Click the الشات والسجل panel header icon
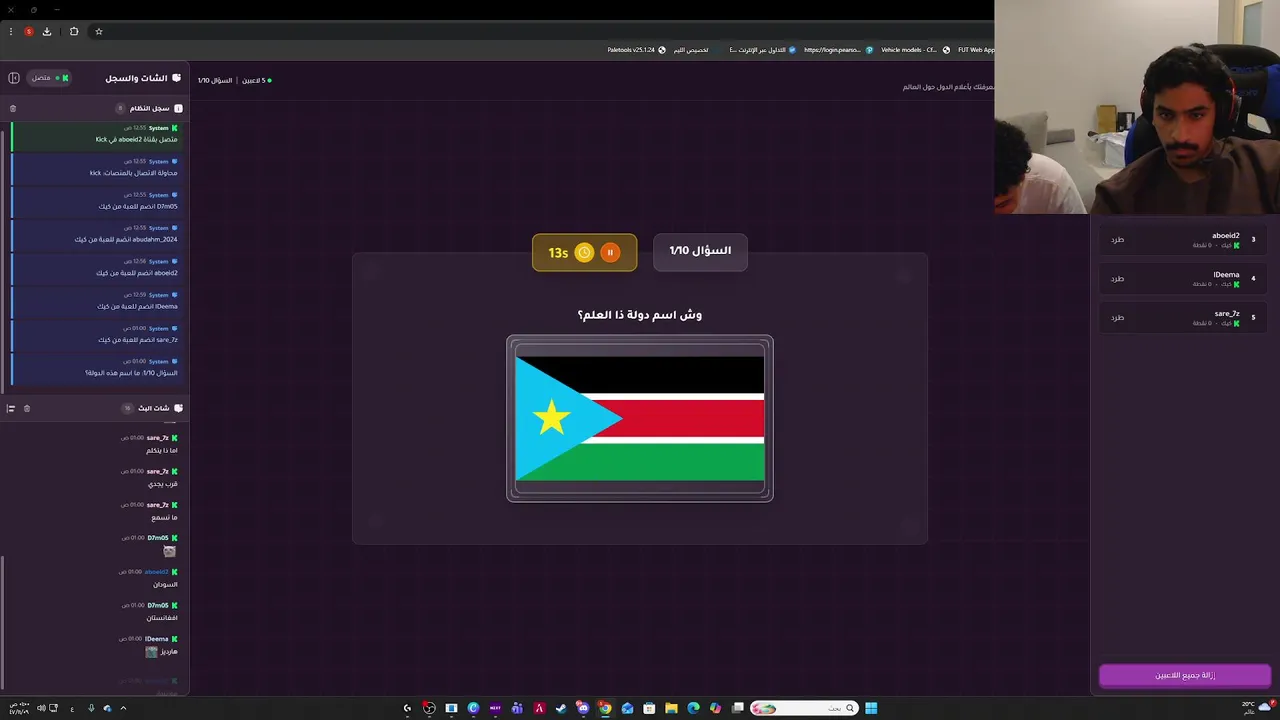1280x720 pixels. [177, 78]
